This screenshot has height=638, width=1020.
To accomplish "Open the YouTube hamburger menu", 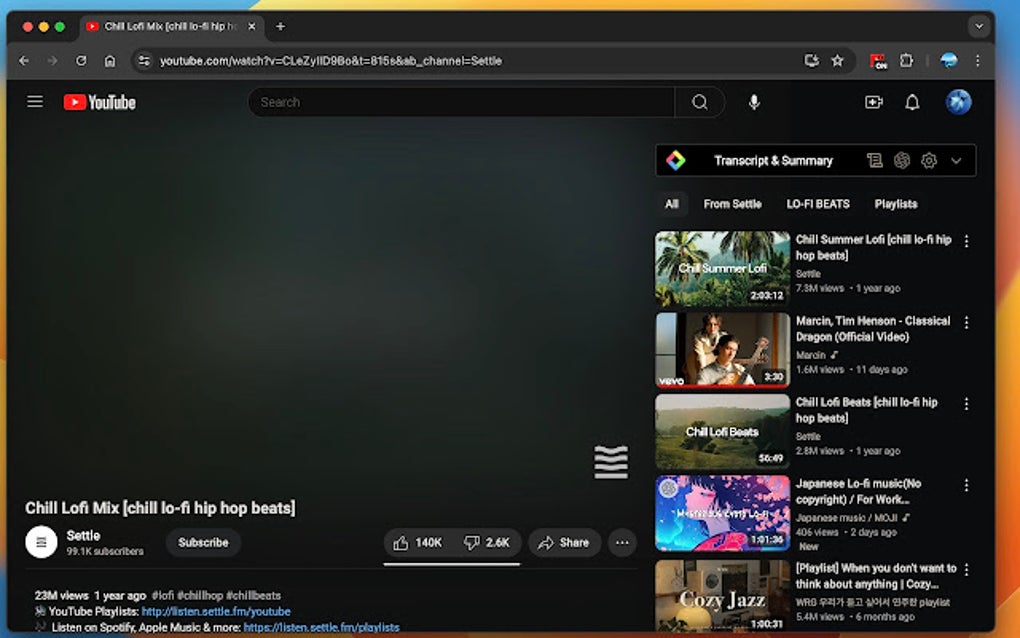I will coord(34,101).
